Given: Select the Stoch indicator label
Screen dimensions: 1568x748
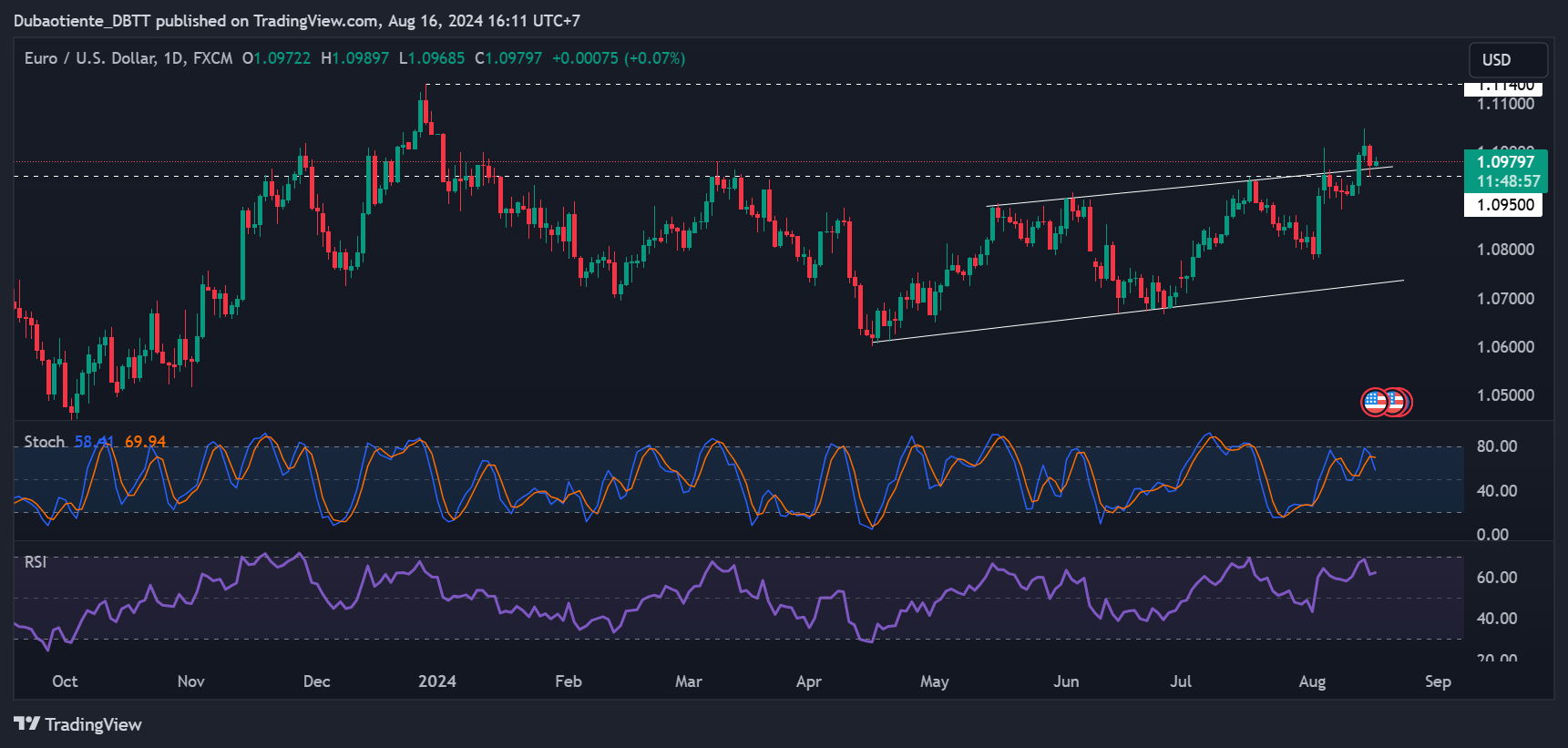Looking at the screenshot, I should click(45, 442).
